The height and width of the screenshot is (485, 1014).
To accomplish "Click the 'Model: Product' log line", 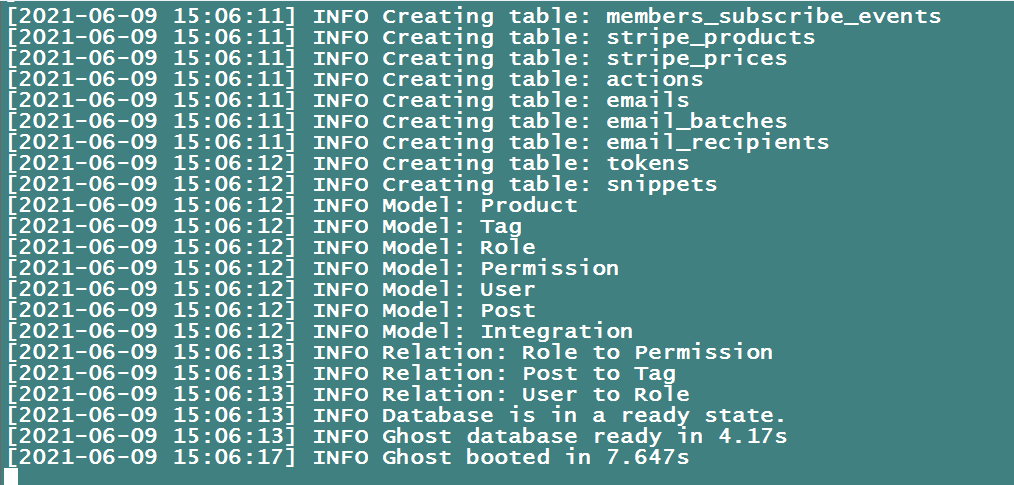I will [480, 205].
